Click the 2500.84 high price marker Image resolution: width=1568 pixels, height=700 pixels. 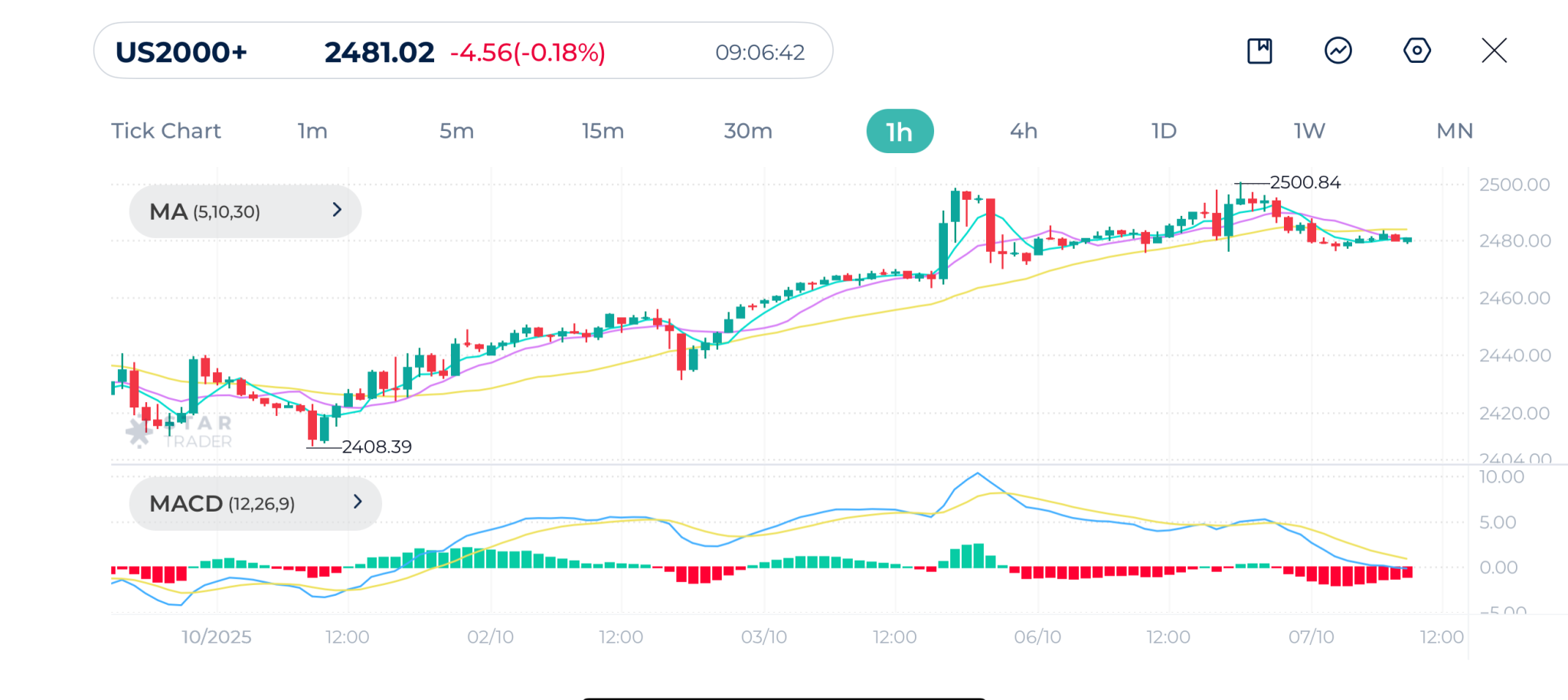pos(1305,182)
